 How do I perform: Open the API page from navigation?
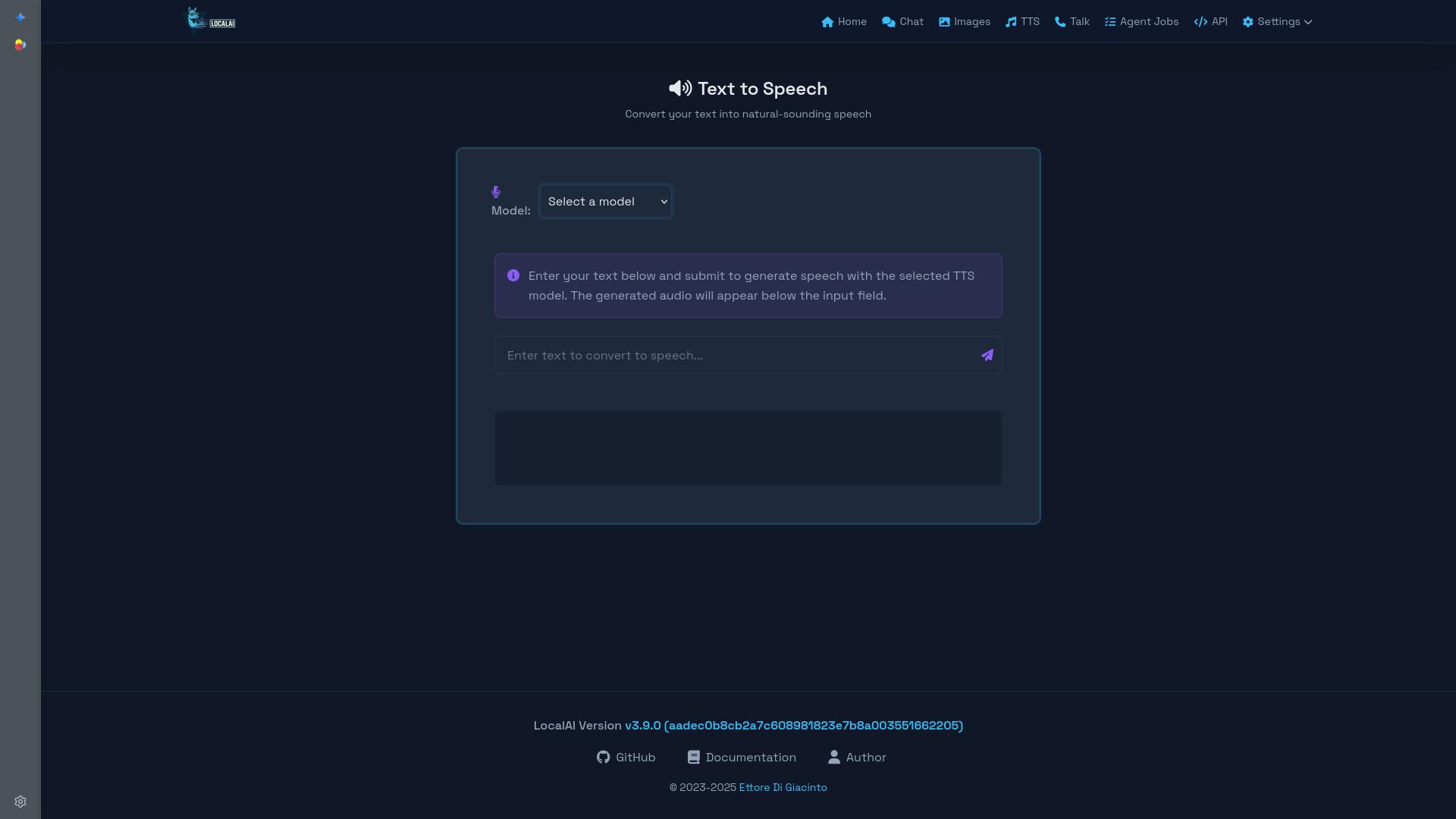click(1210, 22)
